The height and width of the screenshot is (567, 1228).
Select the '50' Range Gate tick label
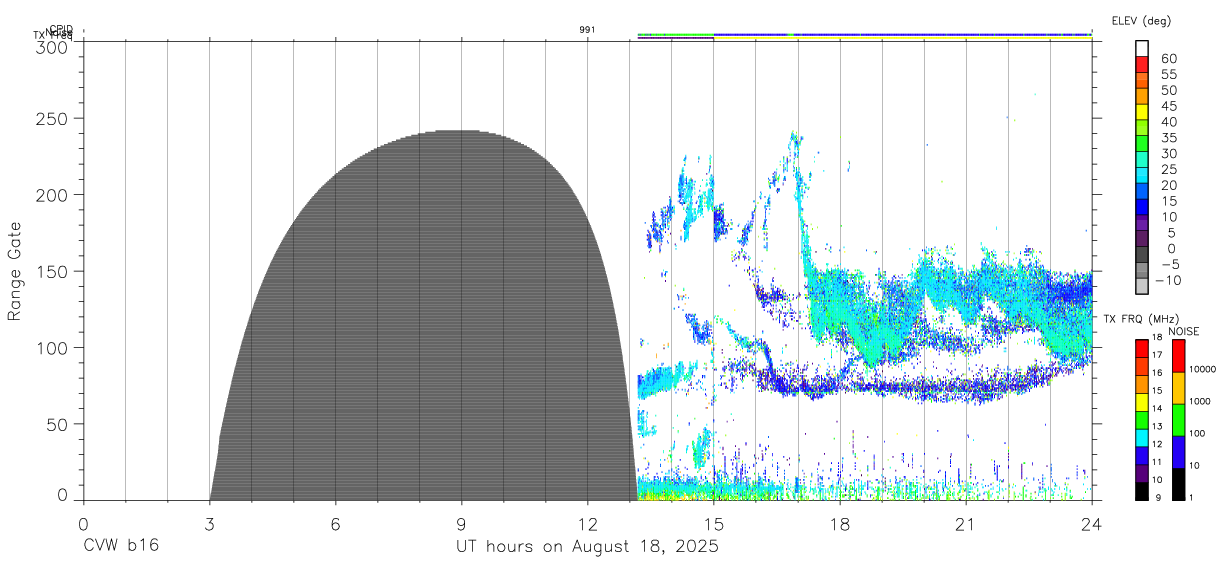pos(59,424)
